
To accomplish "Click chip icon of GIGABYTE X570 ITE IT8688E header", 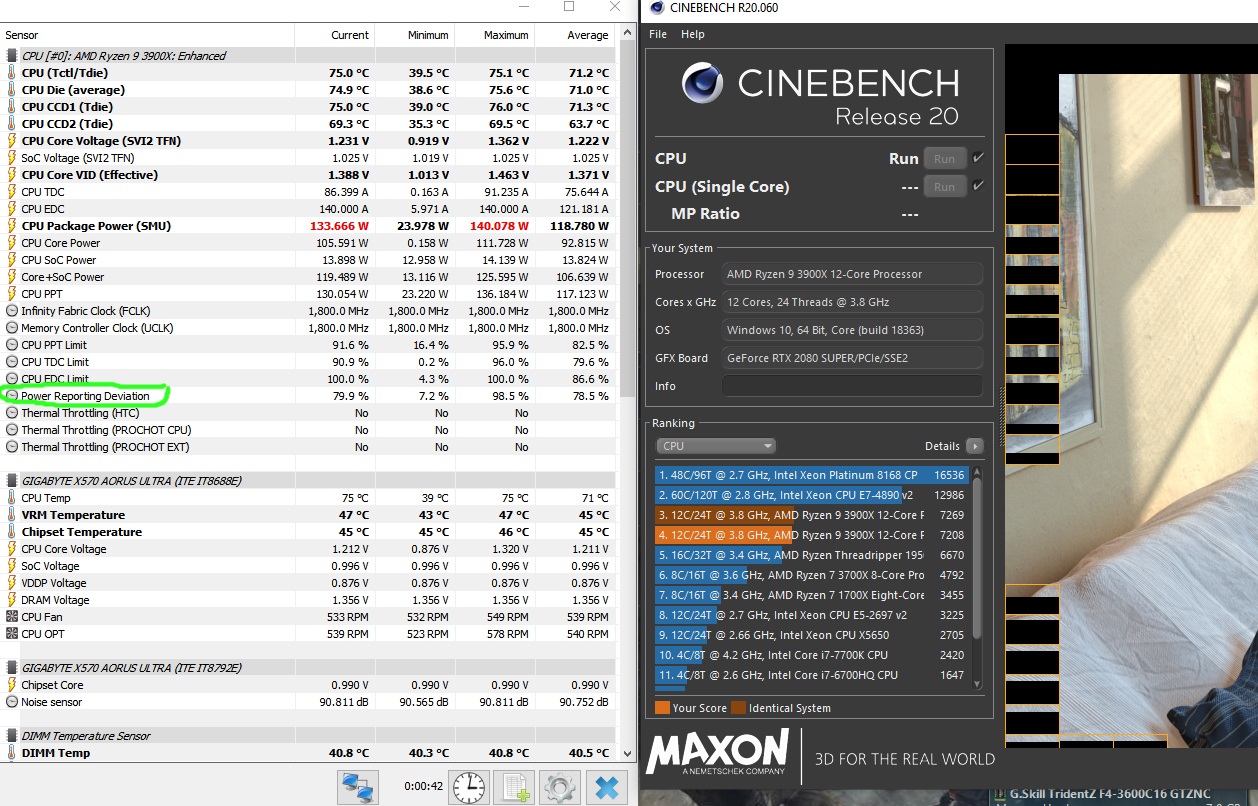I will pyautogui.click(x=11, y=481).
